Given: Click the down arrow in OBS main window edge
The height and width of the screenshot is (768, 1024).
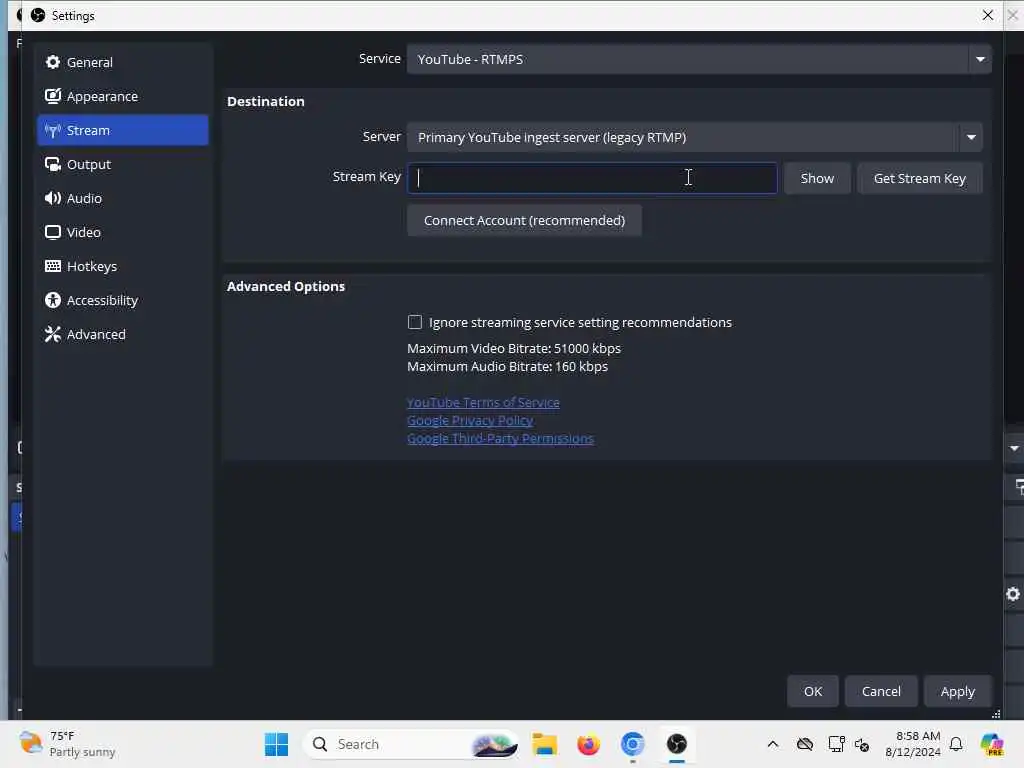Looking at the screenshot, I should tap(1014, 448).
